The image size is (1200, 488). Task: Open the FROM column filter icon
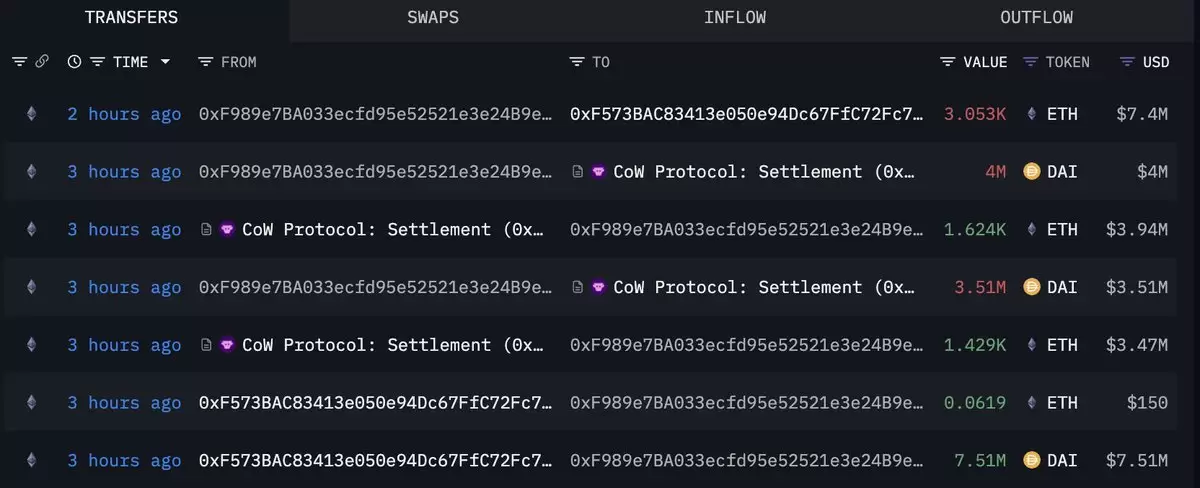(205, 62)
